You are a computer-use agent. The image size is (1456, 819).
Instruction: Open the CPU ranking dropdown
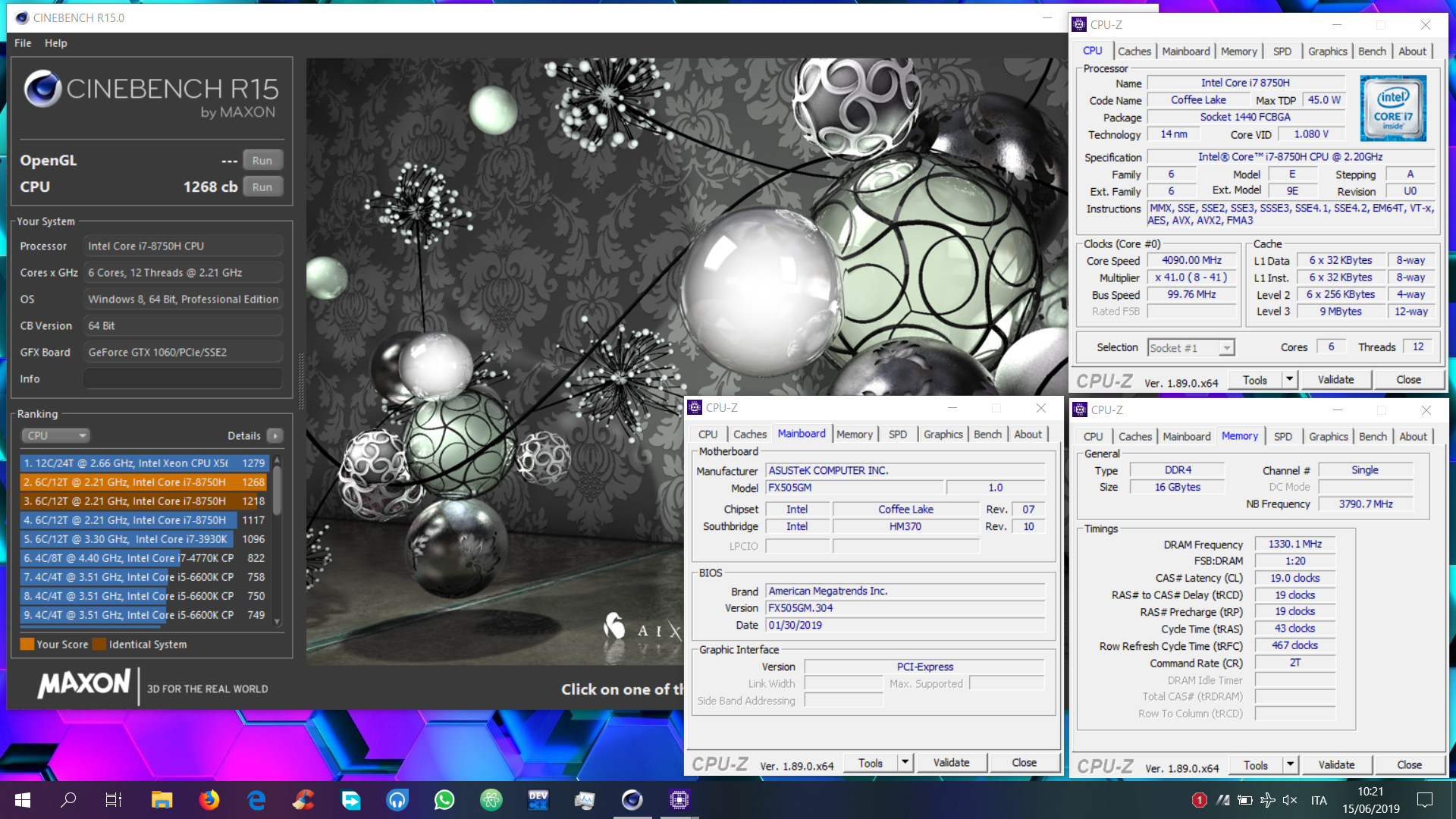pos(56,435)
